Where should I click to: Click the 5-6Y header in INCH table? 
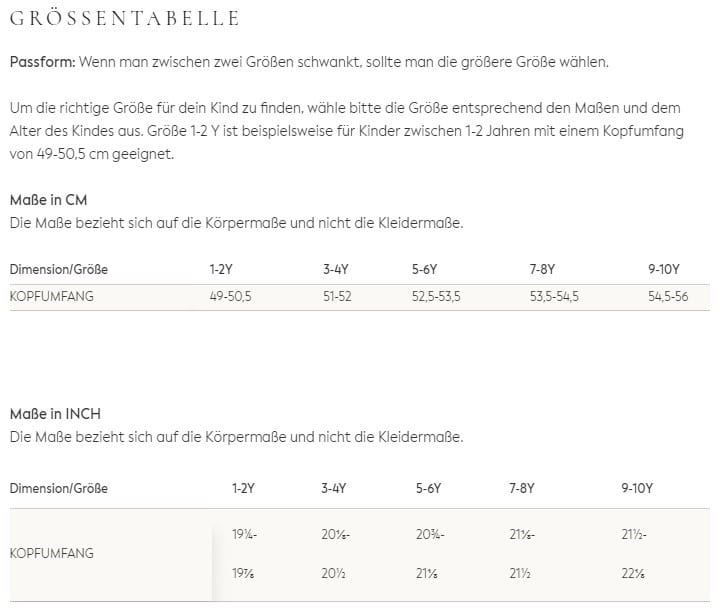click(x=429, y=488)
